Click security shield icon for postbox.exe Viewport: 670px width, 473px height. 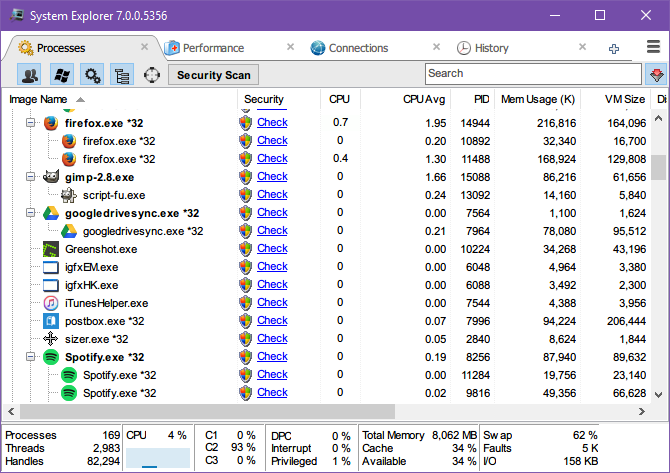[x=246, y=321]
